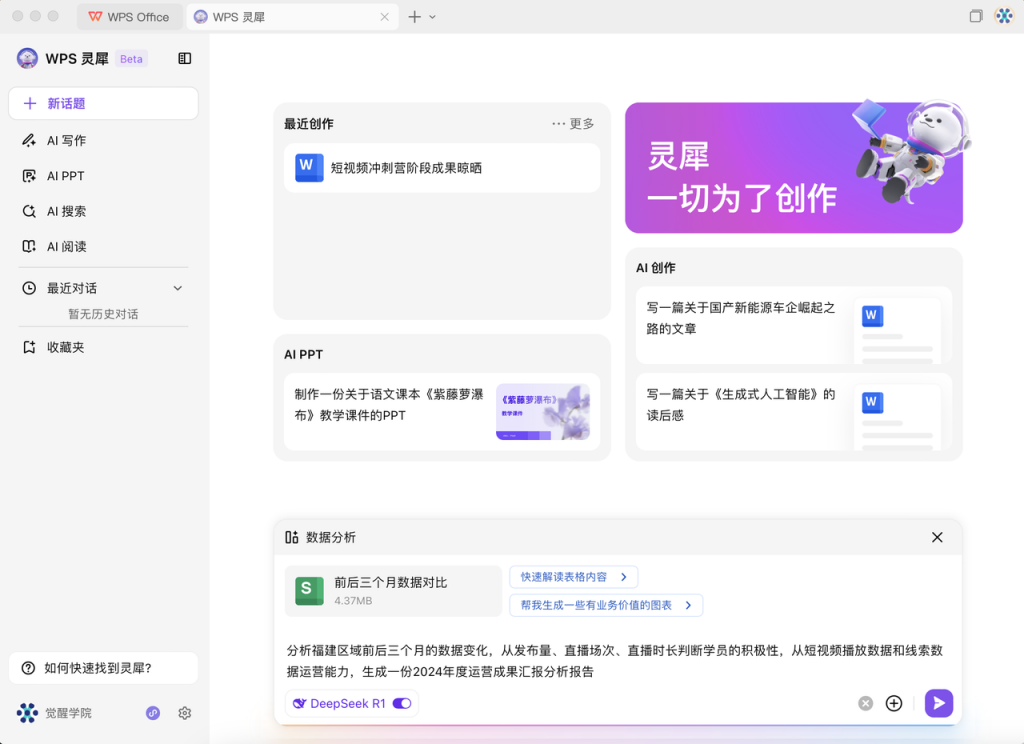Click 更多 in 最近创作
This screenshot has width=1024, height=744.
pyautogui.click(x=573, y=123)
